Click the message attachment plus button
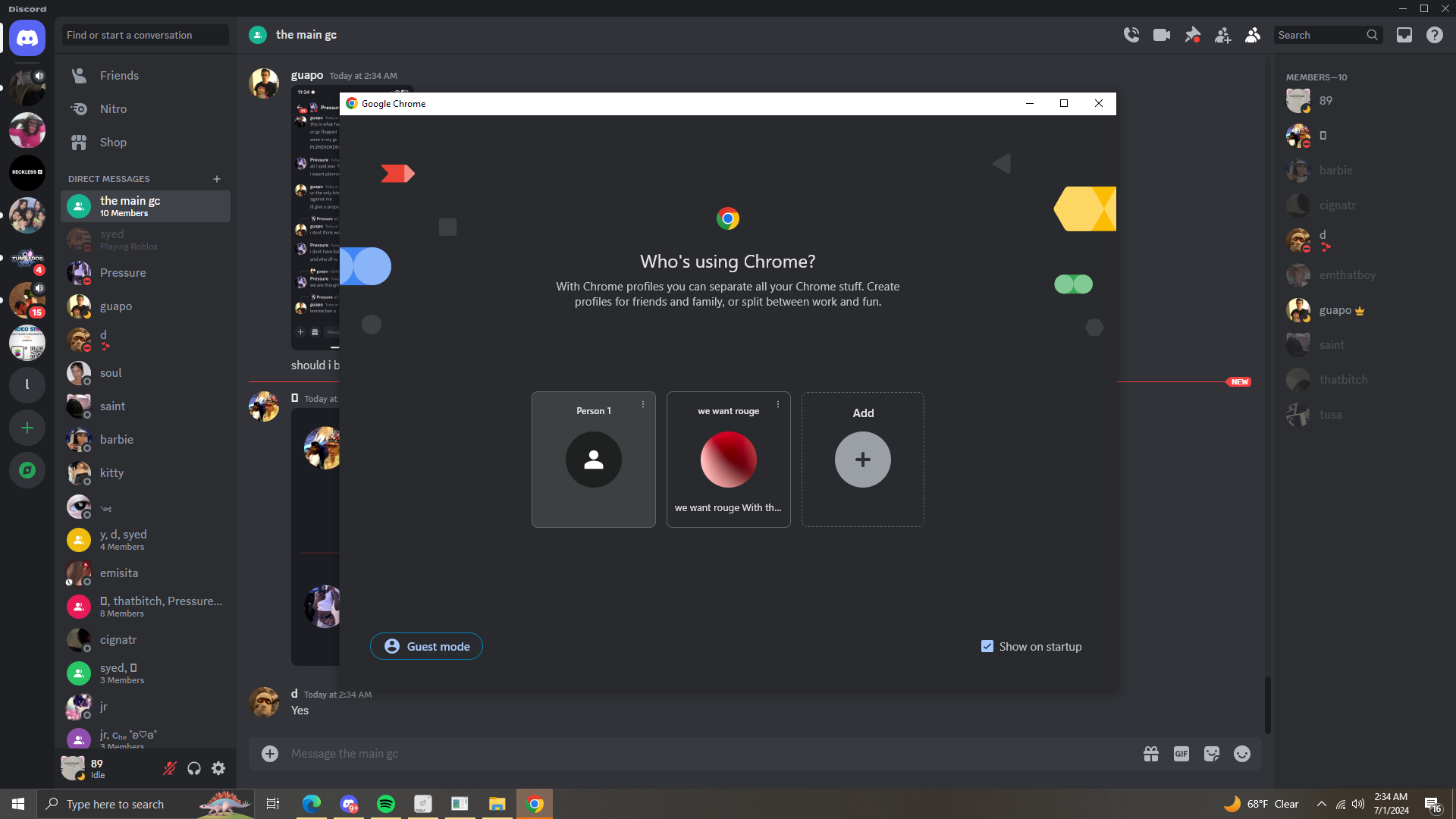This screenshot has width=1456, height=819. click(270, 753)
